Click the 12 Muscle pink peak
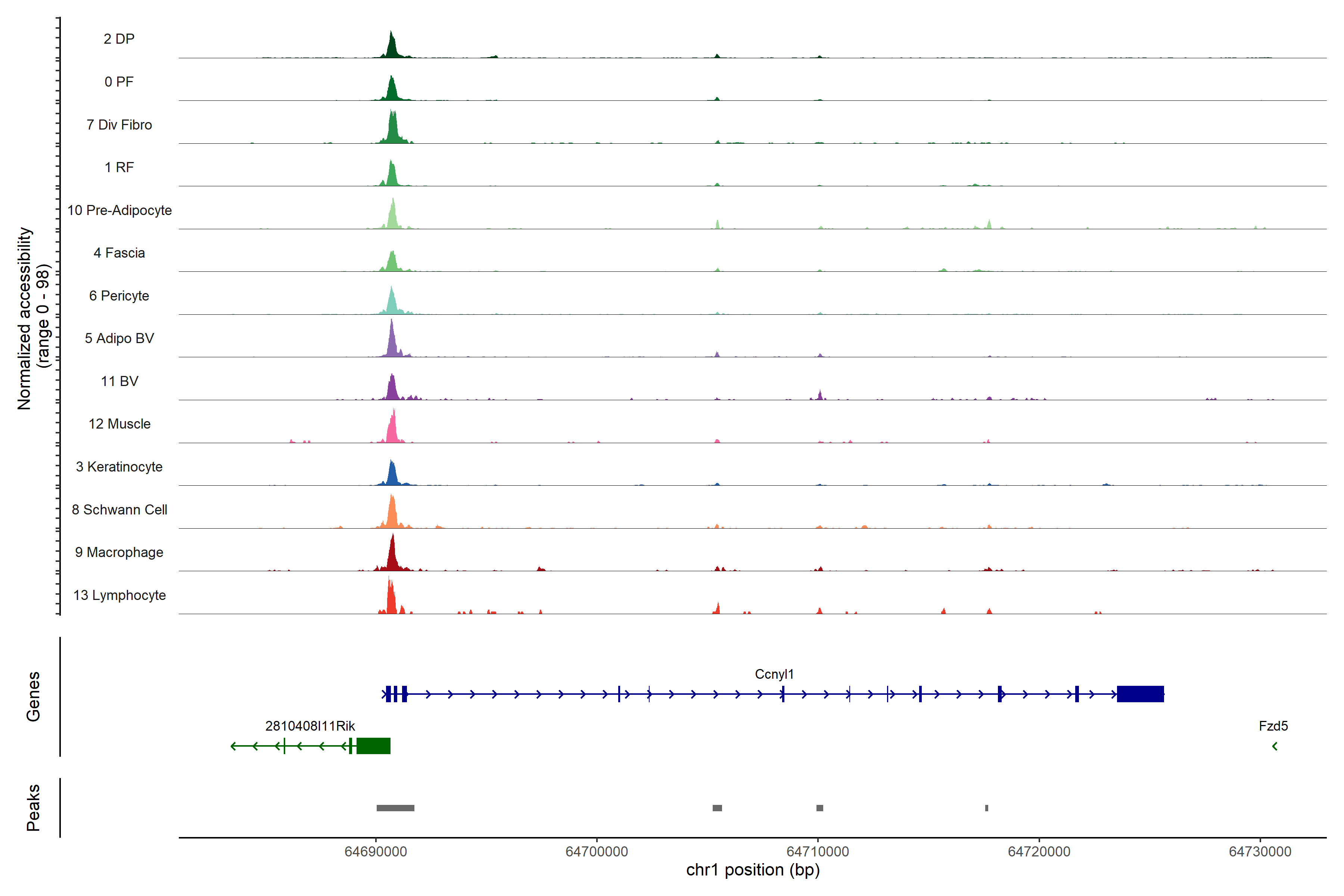This screenshot has height=896, width=1344. pyautogui.click(x=392, y=430)
